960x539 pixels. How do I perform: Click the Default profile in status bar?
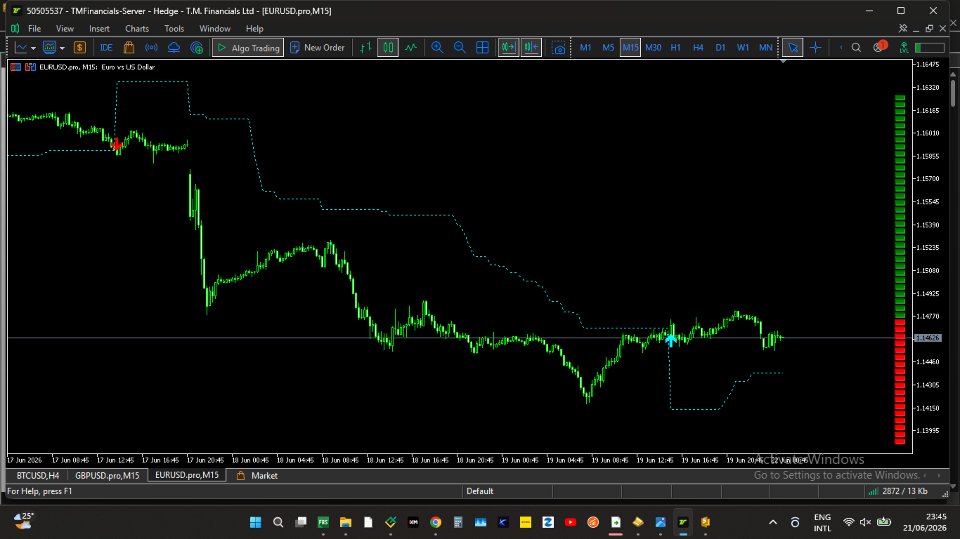tap(479, 491)
